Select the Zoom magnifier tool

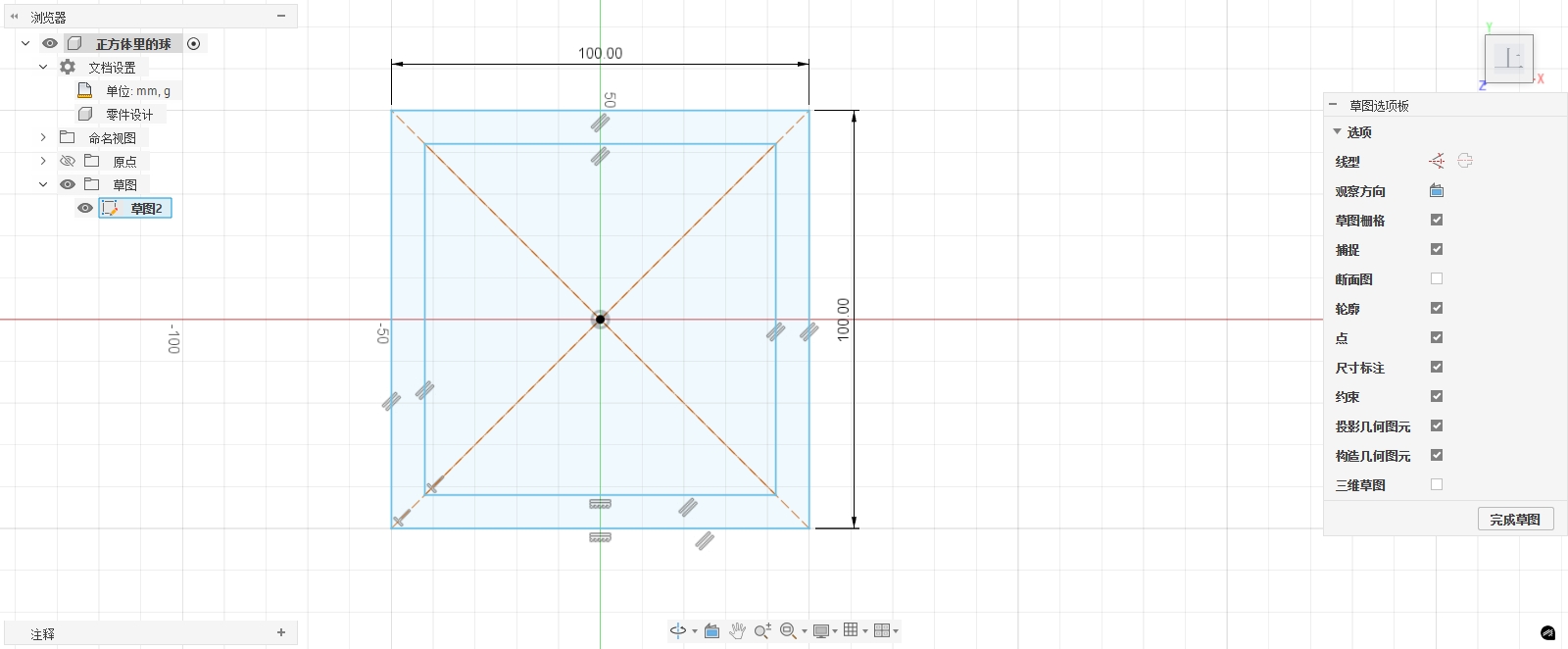click(x=762, y=630)
